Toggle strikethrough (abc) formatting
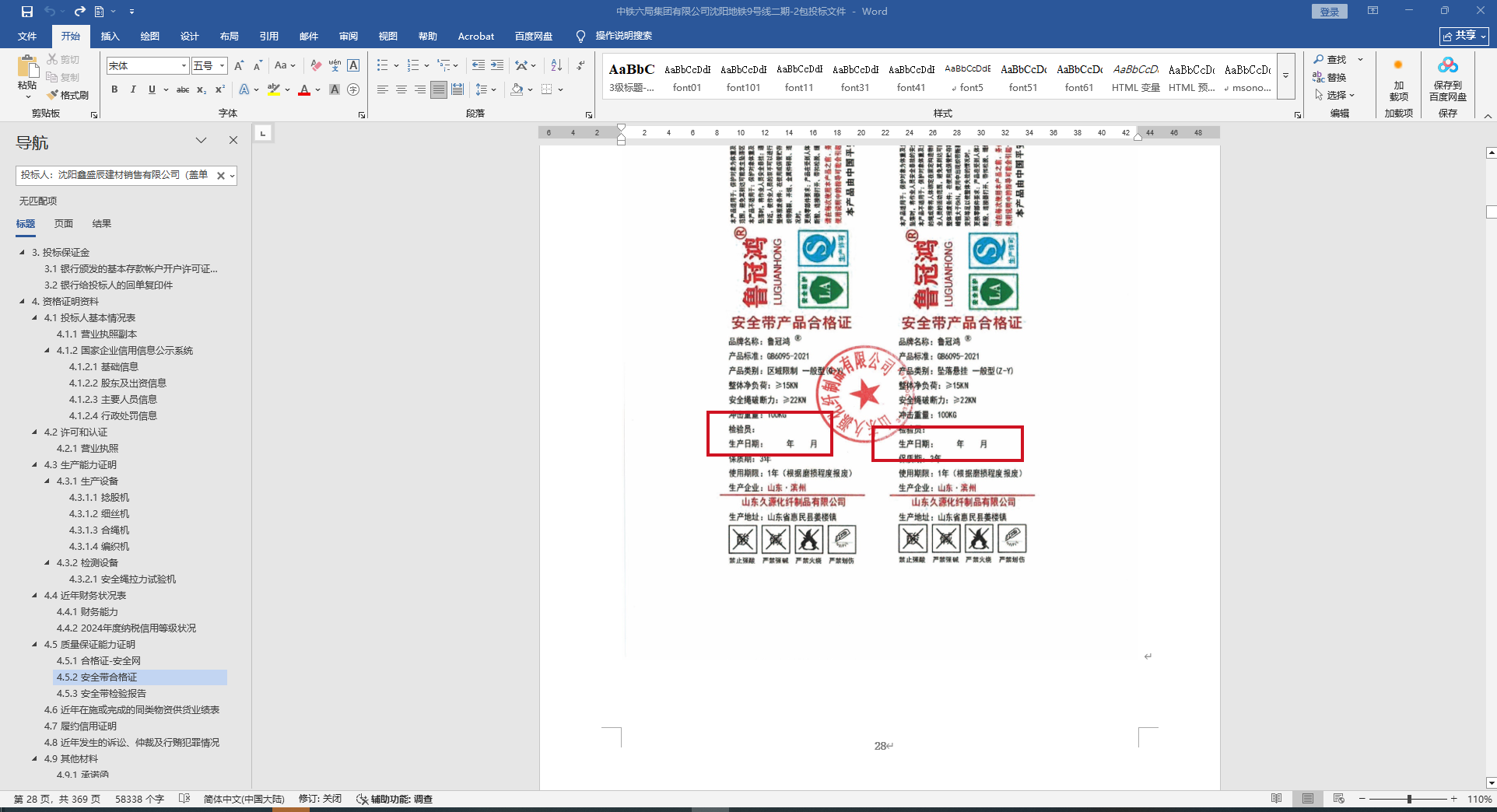 (183, 90)
